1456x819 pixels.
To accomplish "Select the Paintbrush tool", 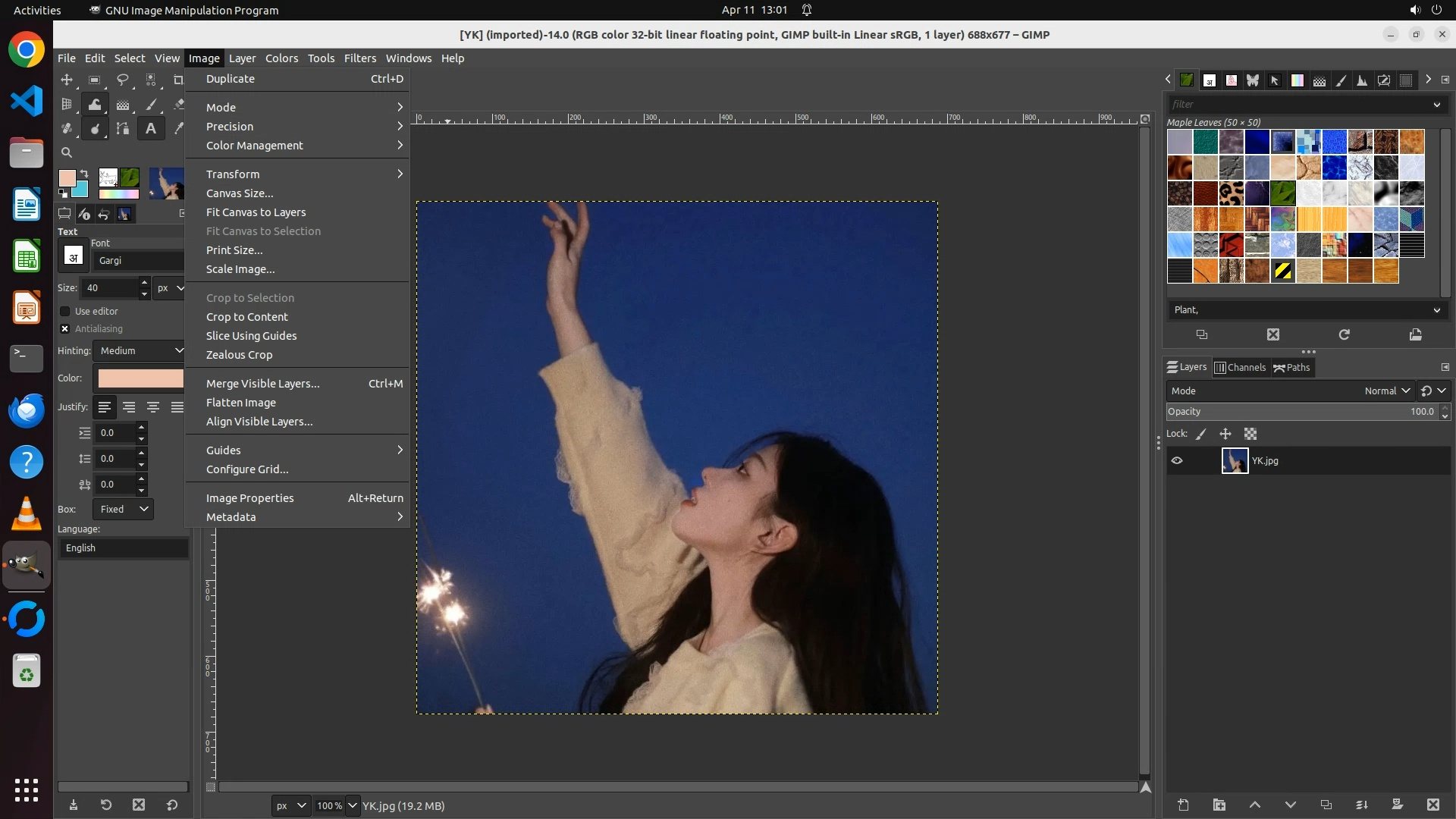I will [x=151, y=105].
